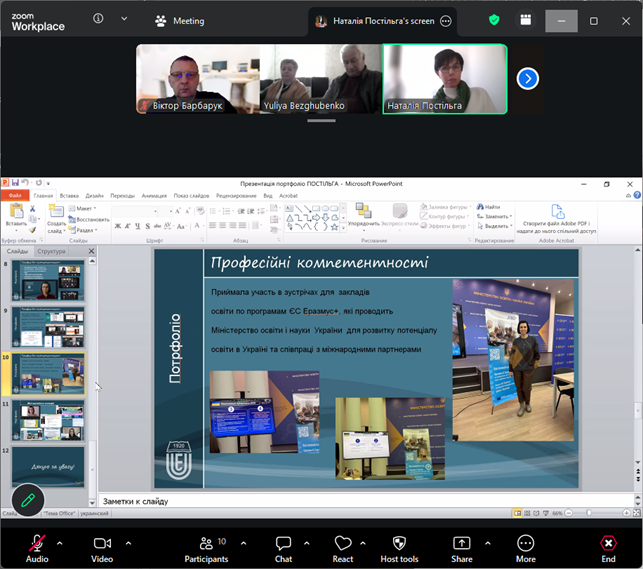Toggle text shadow S formatting

coord(148,226)
